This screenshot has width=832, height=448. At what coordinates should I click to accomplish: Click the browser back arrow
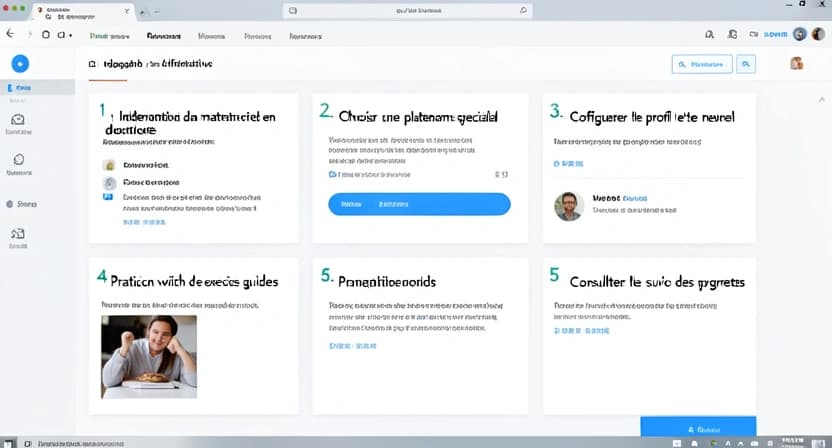pos(11,34)
